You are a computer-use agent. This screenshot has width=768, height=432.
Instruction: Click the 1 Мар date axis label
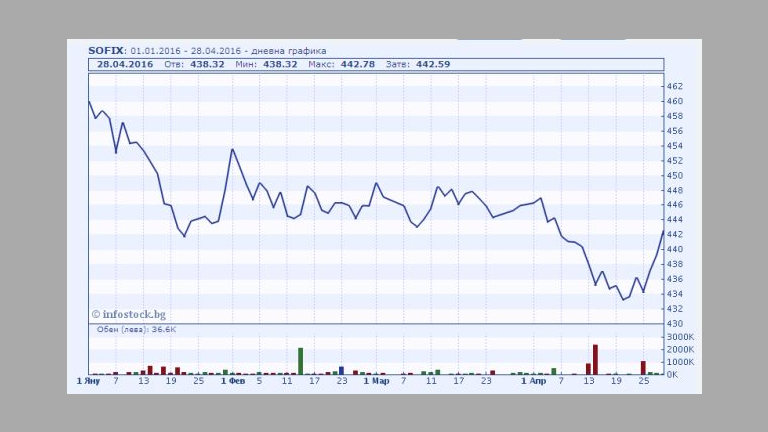pyautogui.click(x=376, y=381)
